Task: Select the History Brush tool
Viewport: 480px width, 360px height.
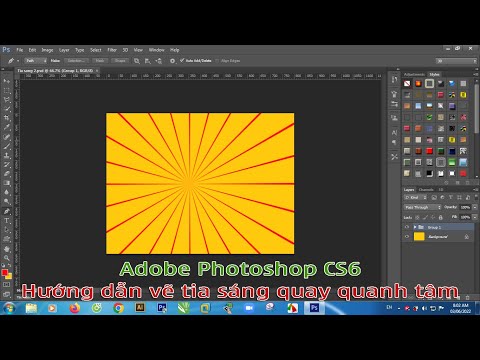Action: 7,165
